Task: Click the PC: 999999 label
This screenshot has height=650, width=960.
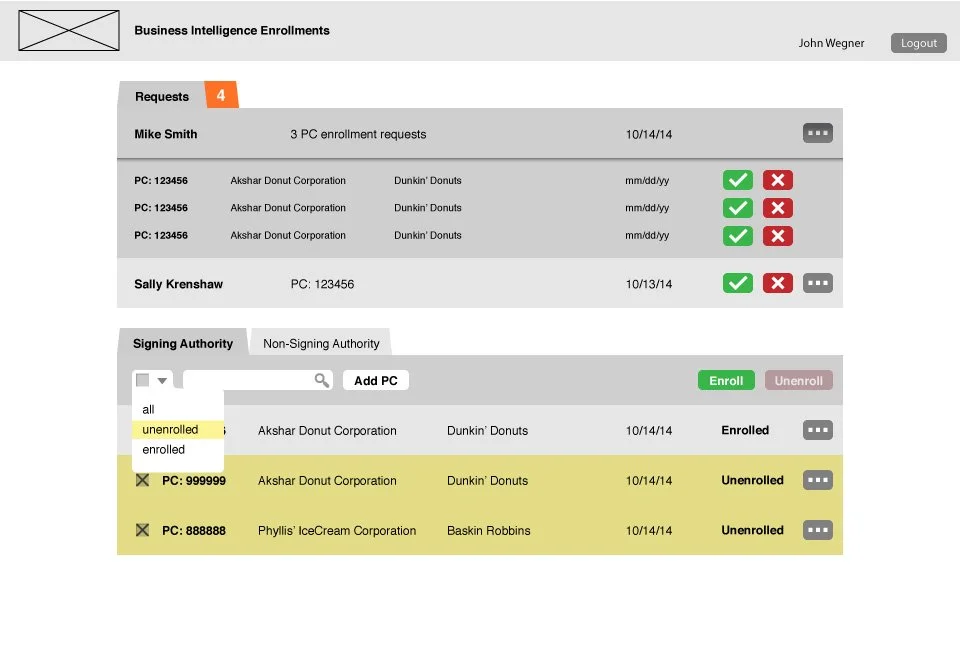Action: pos(194,480)
